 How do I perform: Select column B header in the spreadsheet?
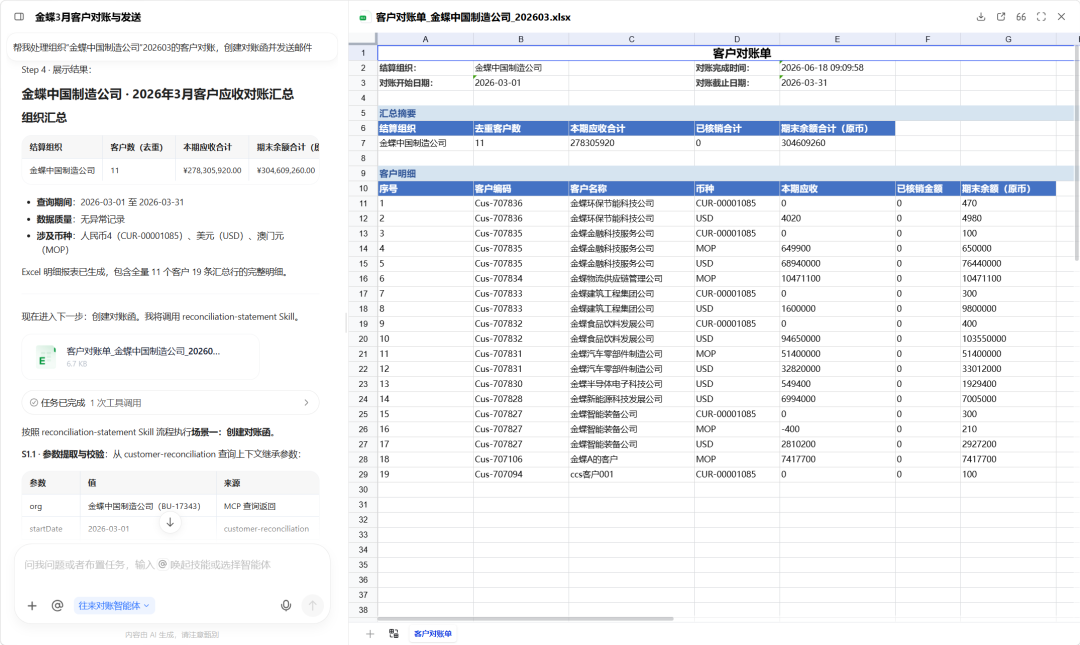521,39
